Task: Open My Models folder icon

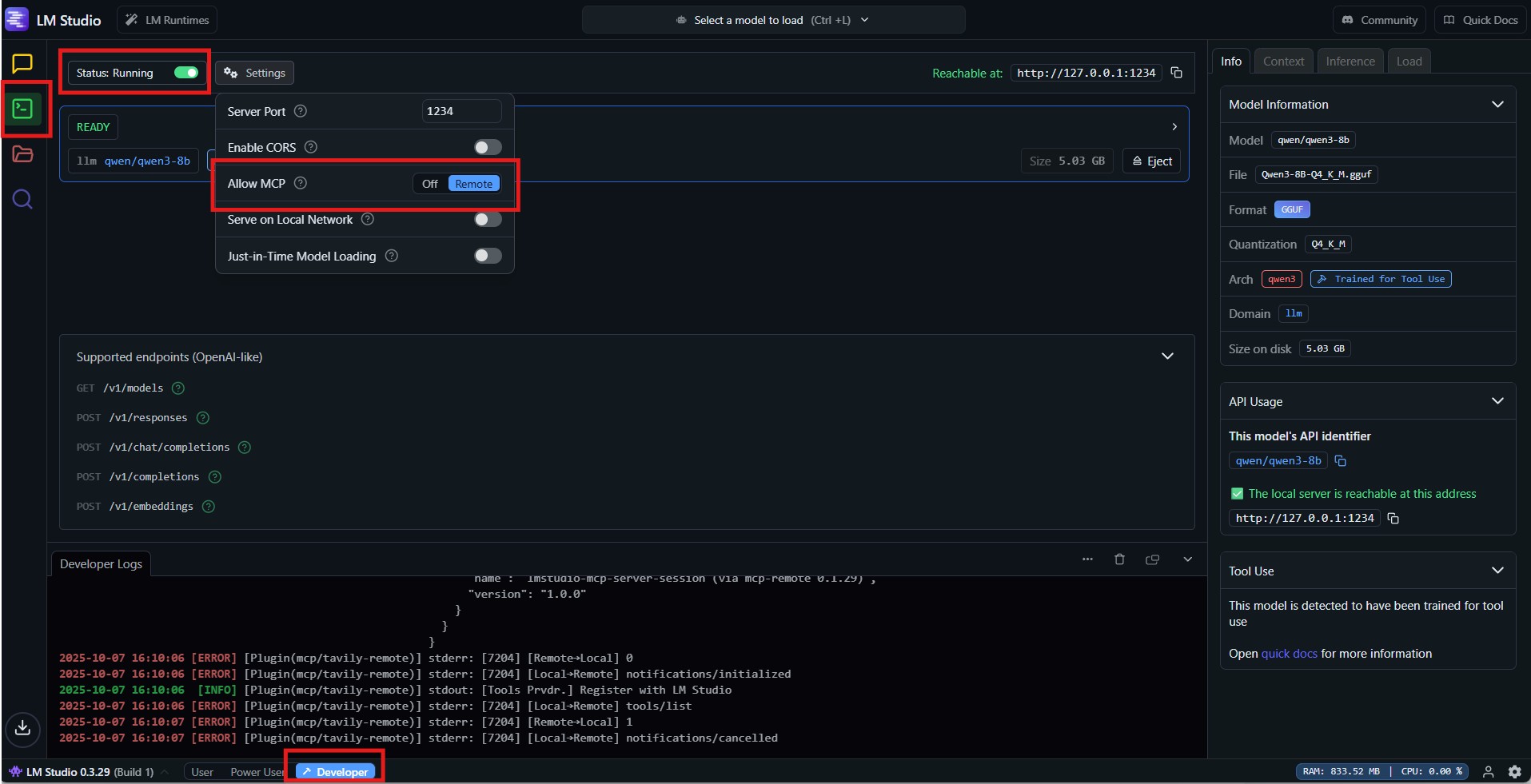Action: pos(22,154)
